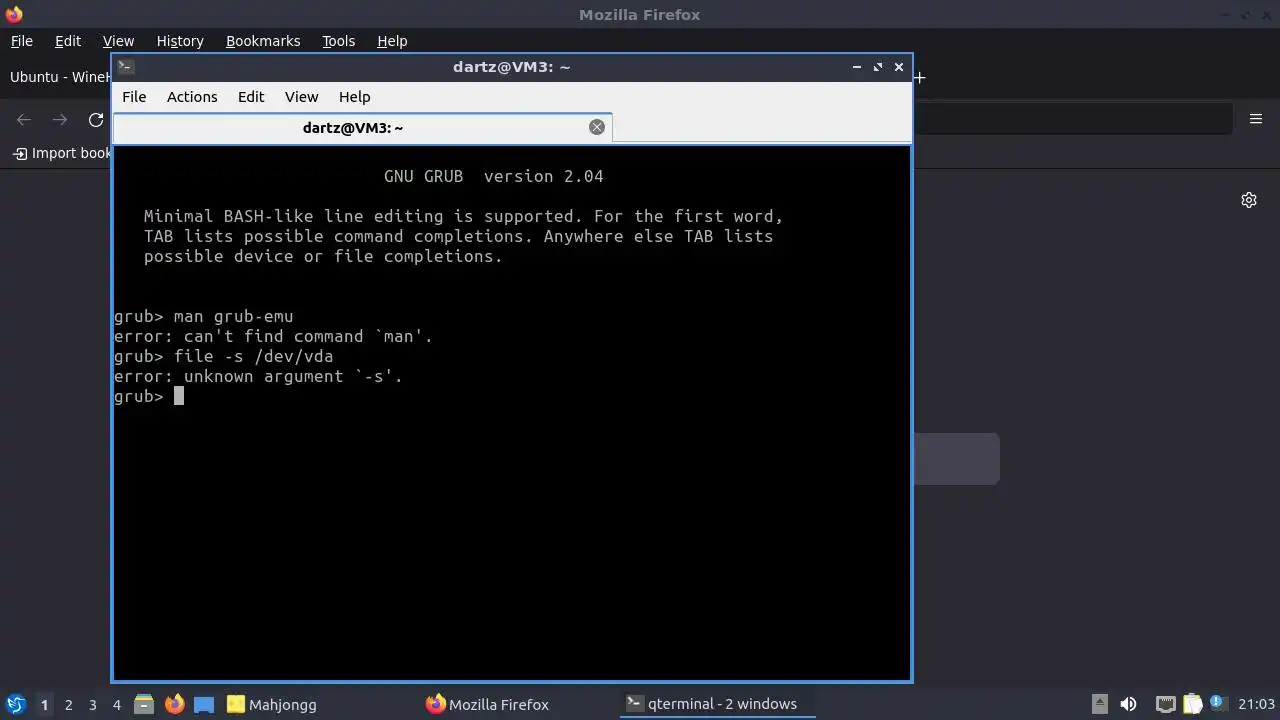
Task: Open Firefox hamburger application menu
Action: point(1256,119)
